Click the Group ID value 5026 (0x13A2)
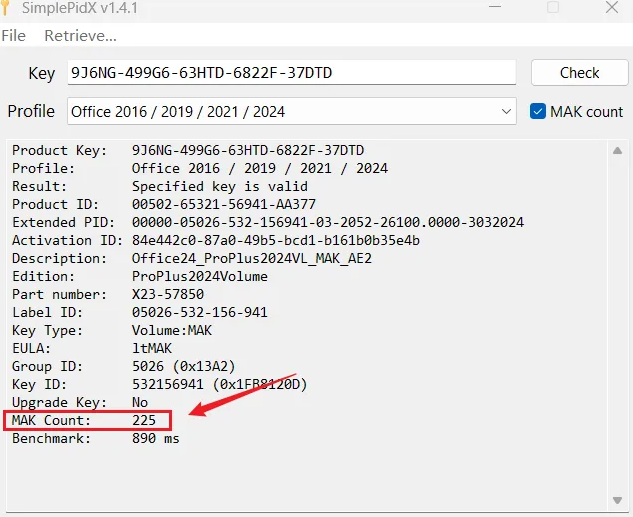Image resolution: width=633 pixels, height=517 pixels. point(184,366)
